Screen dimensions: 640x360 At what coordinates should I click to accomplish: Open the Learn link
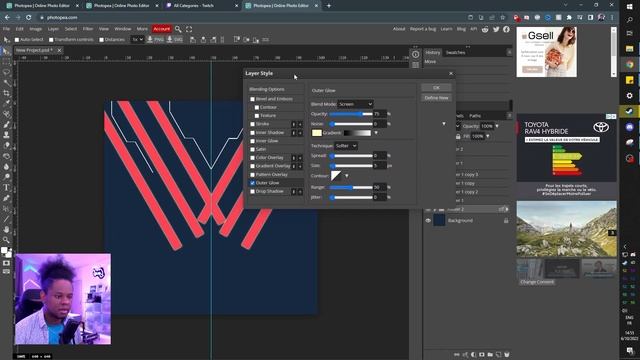click(446, 29)
